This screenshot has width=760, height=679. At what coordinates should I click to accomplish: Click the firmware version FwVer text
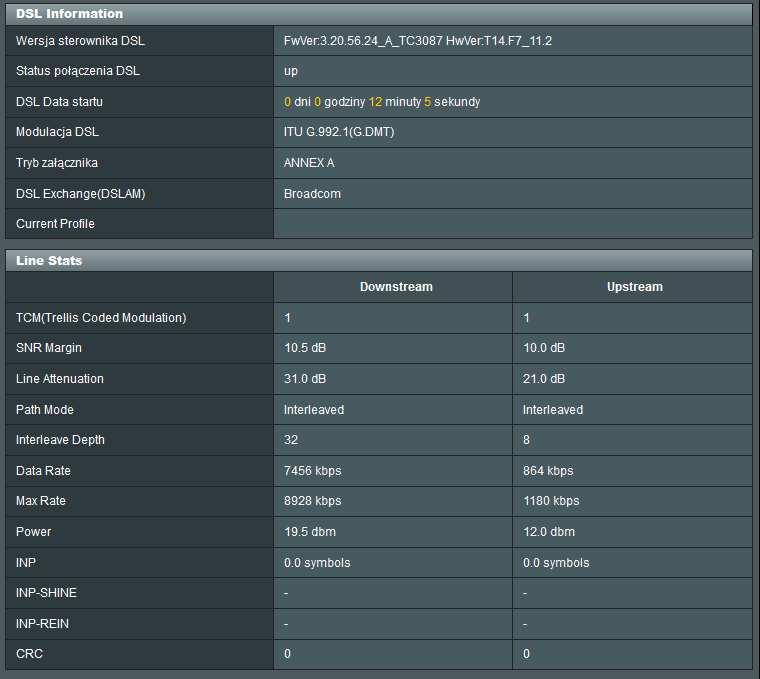[x=417, y=41]
